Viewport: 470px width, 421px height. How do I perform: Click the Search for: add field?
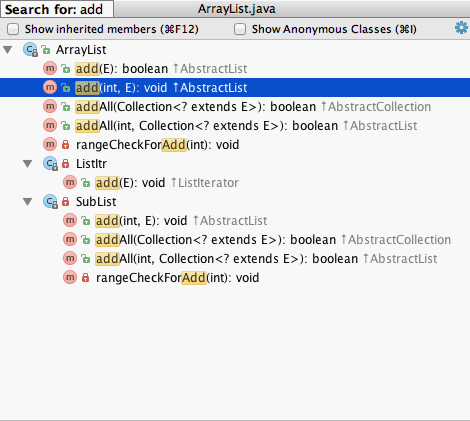[57, 9]
